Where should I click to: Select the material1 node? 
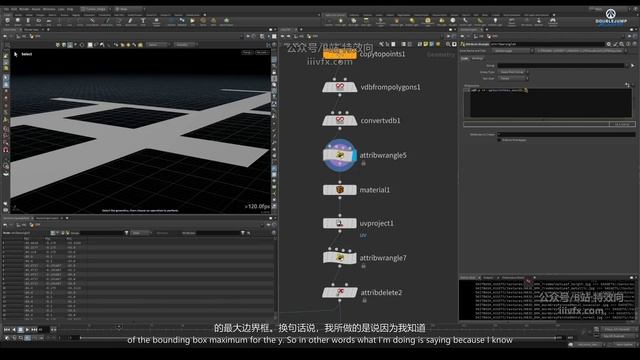pos(340,190)
